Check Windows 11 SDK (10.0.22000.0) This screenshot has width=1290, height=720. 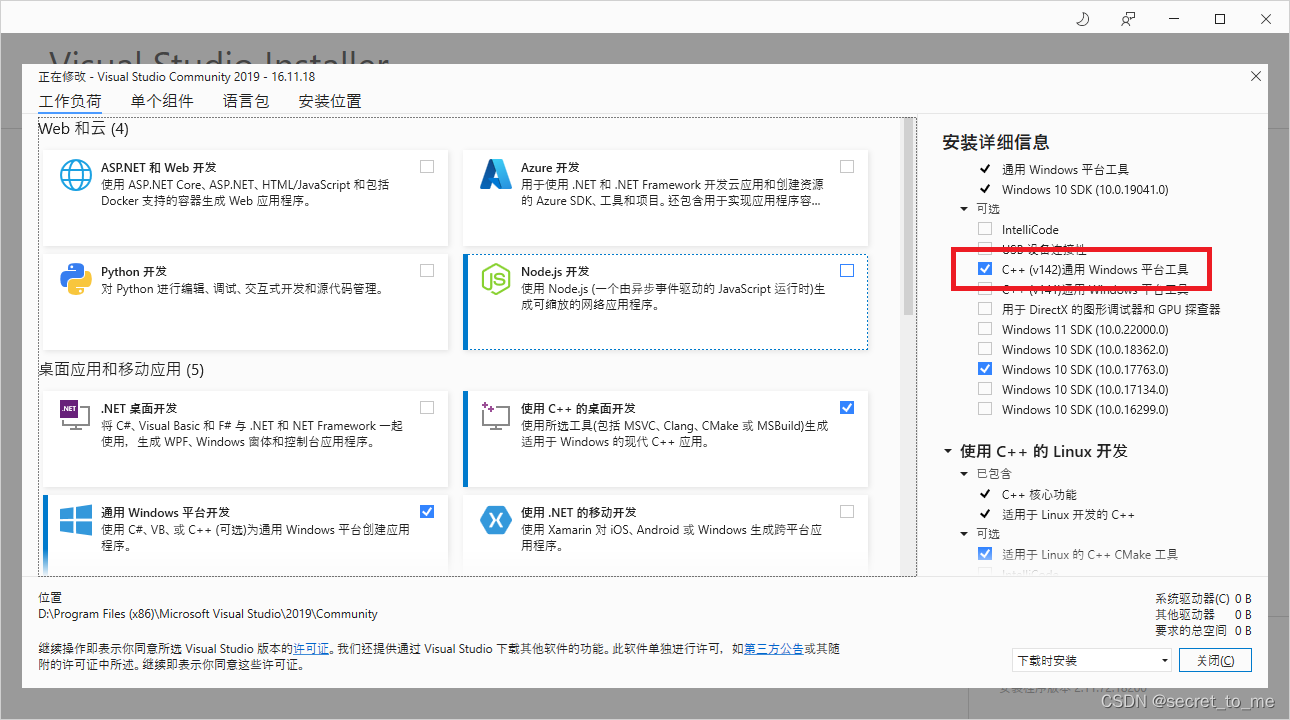[x=985, y=329]
